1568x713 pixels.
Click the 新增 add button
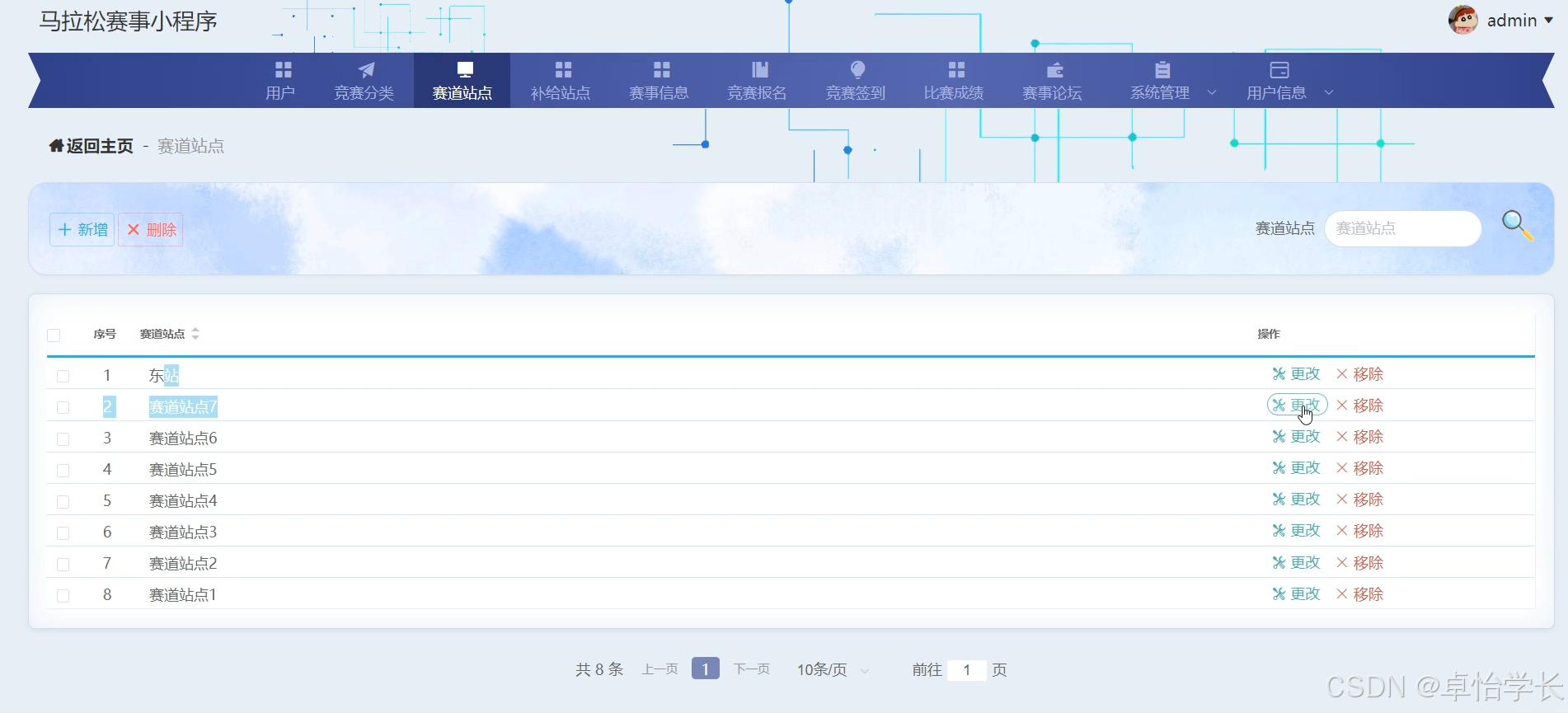coord(82,229)
